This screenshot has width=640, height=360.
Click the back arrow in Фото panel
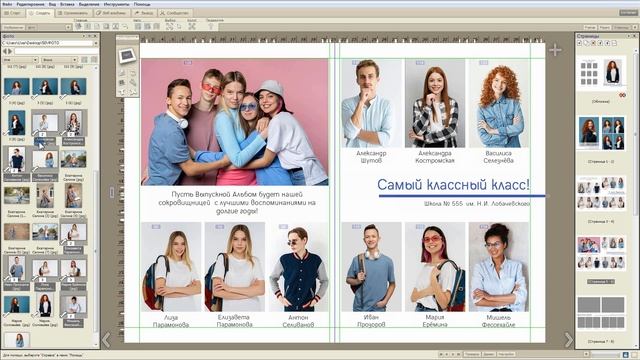pyautogui.click(x=5, y=51)
